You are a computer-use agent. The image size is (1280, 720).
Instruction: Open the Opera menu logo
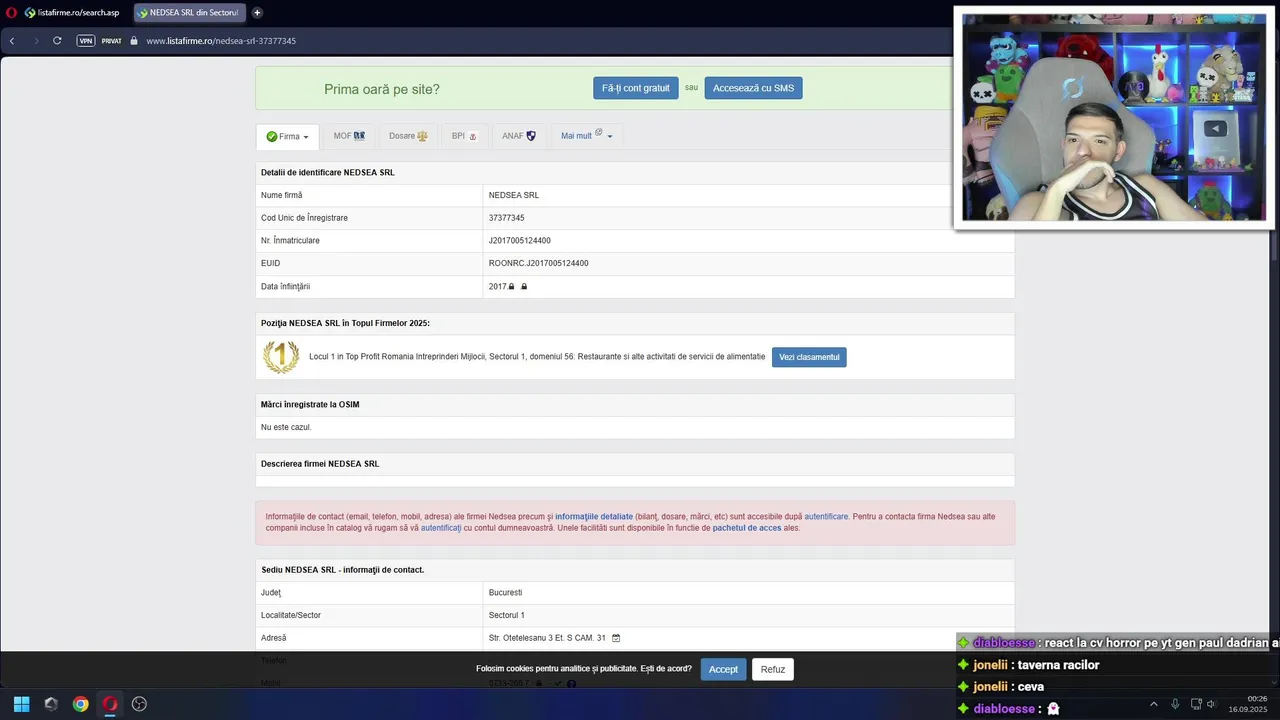click(11, 13)
